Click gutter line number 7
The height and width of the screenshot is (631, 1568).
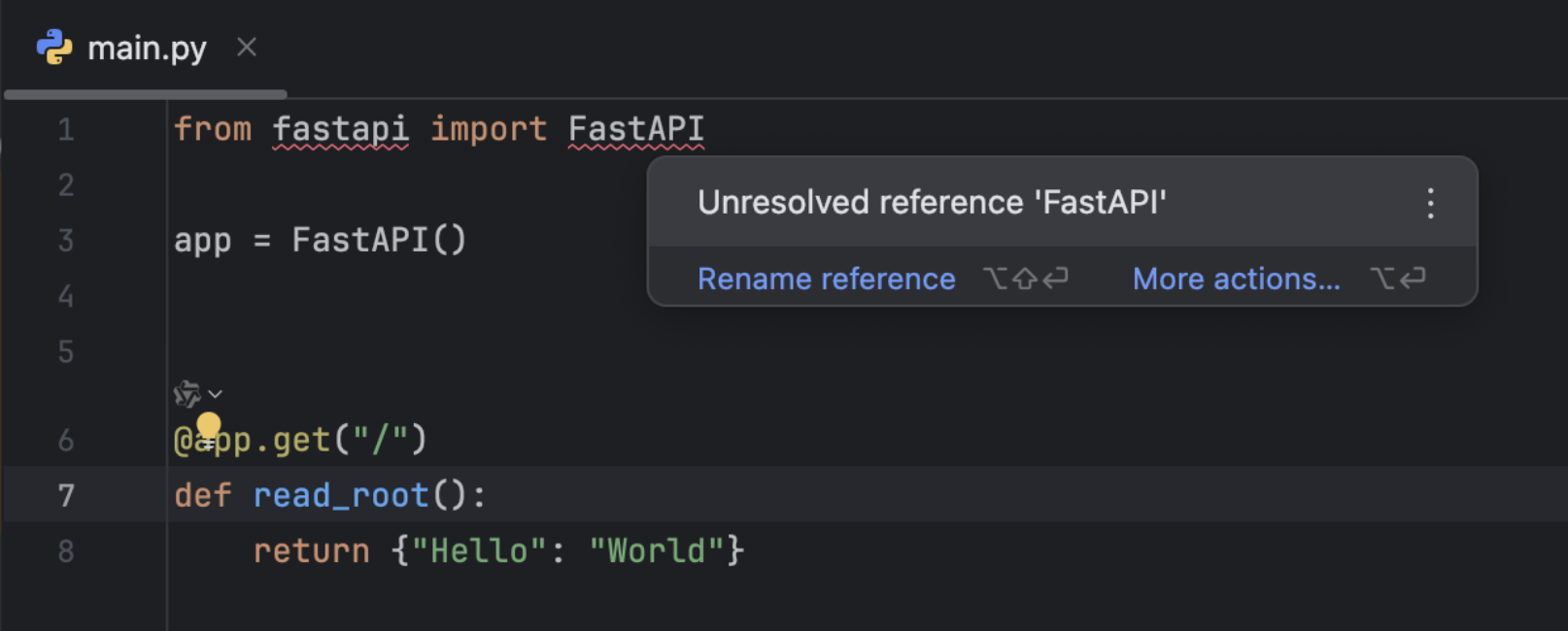pyautogui.click(x=66, y=496)
